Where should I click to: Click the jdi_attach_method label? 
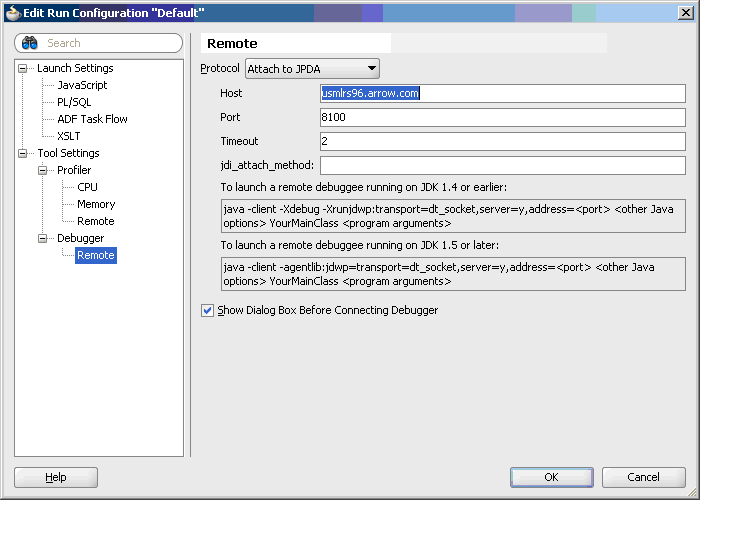[267, 165]
